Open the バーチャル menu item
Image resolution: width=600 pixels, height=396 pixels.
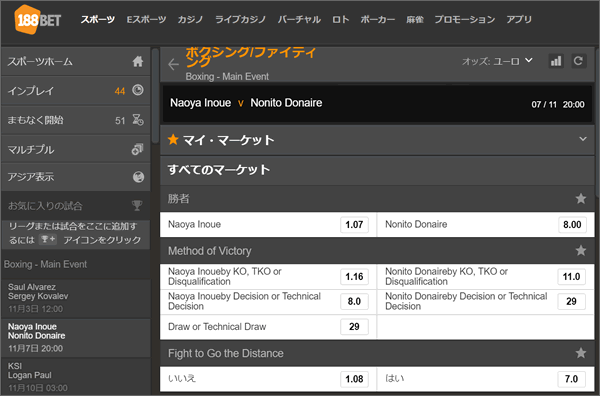tap(299, 20)
